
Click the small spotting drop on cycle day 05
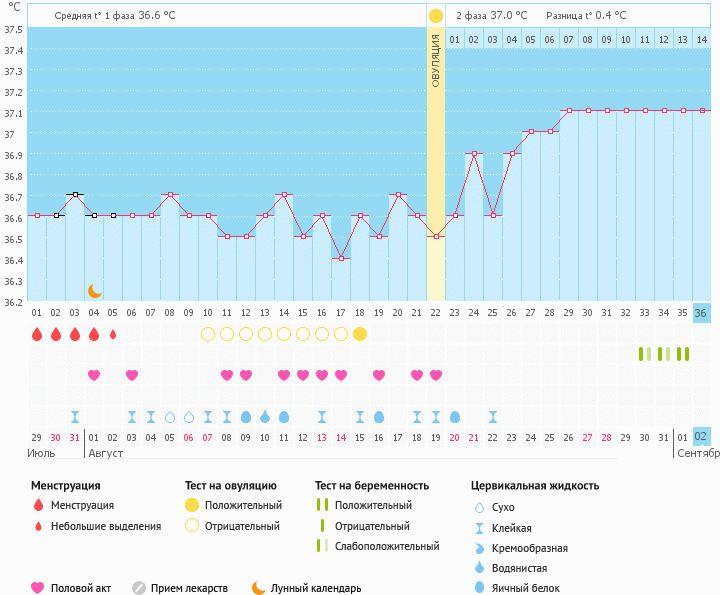[113, 334]
